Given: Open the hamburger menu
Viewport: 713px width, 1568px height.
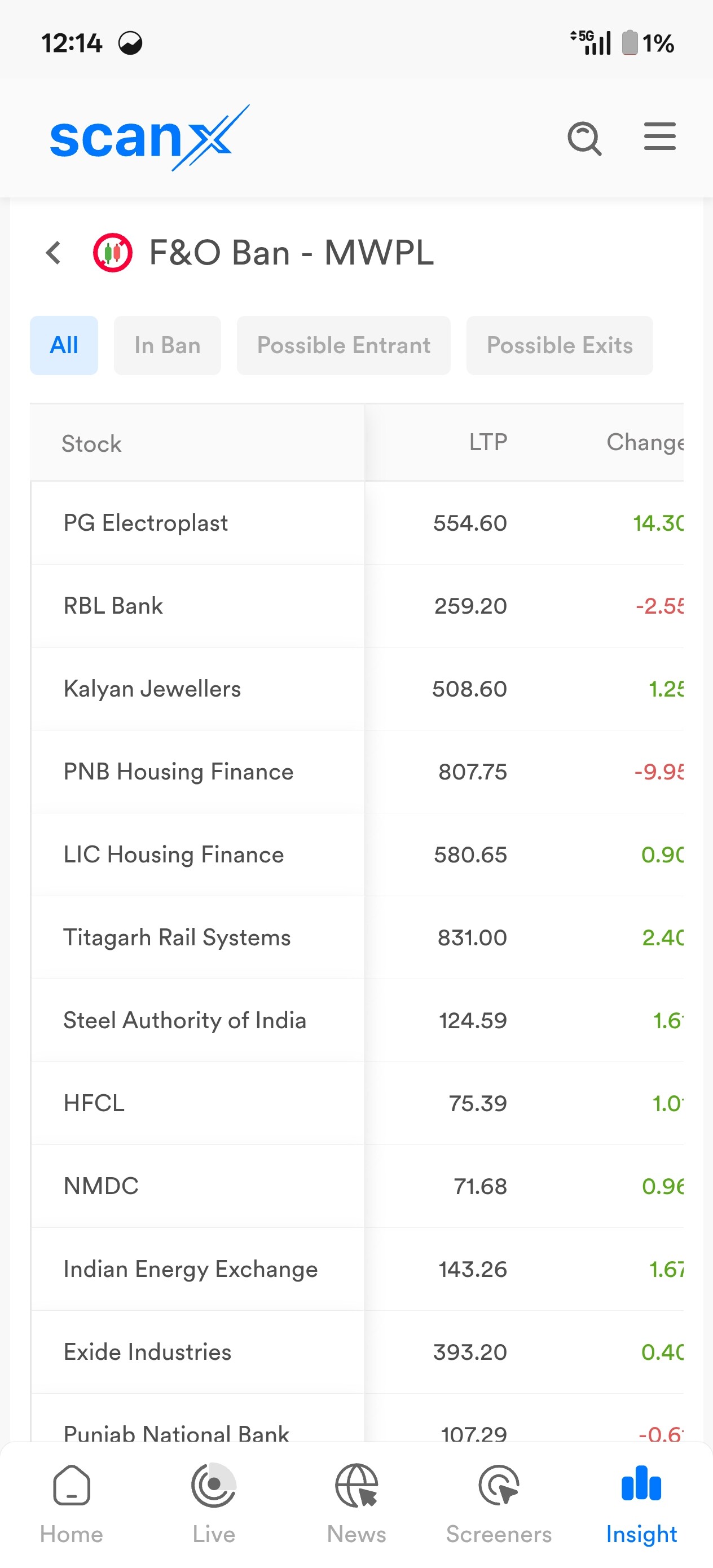Looking at the screenshot, I should (659, 136).
